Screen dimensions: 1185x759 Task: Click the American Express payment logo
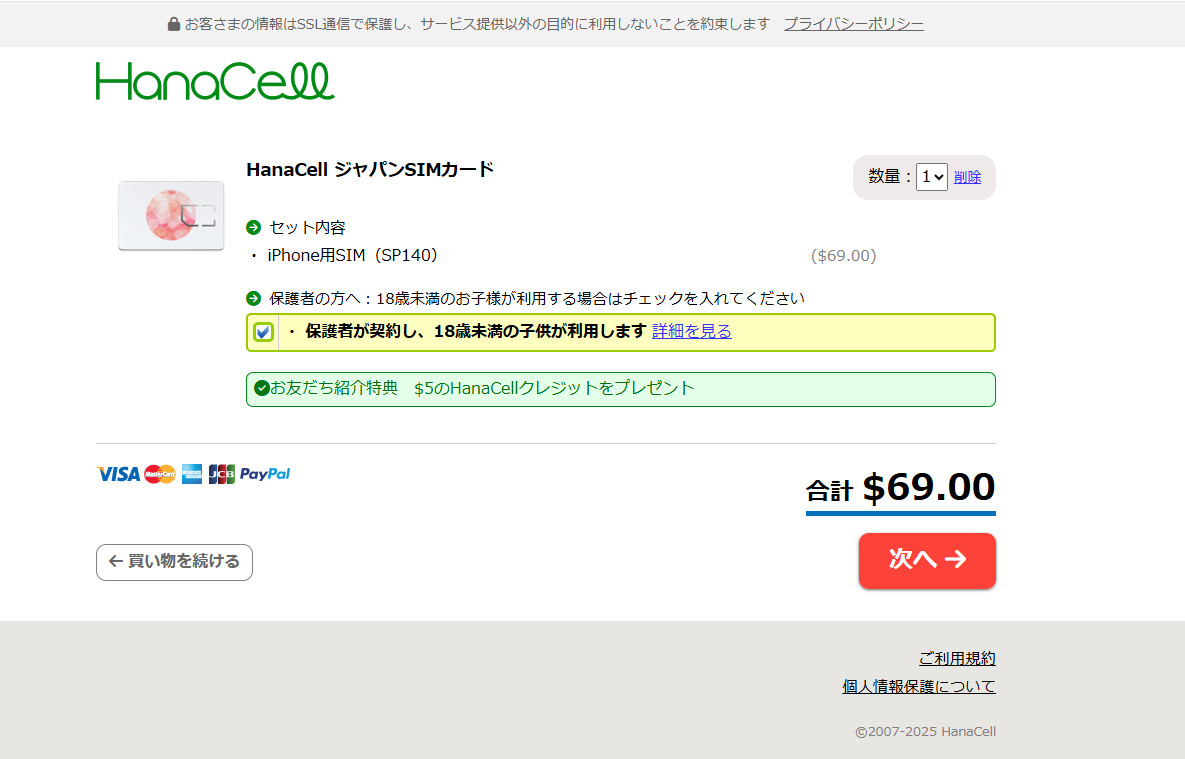click(x=192, y=474)
